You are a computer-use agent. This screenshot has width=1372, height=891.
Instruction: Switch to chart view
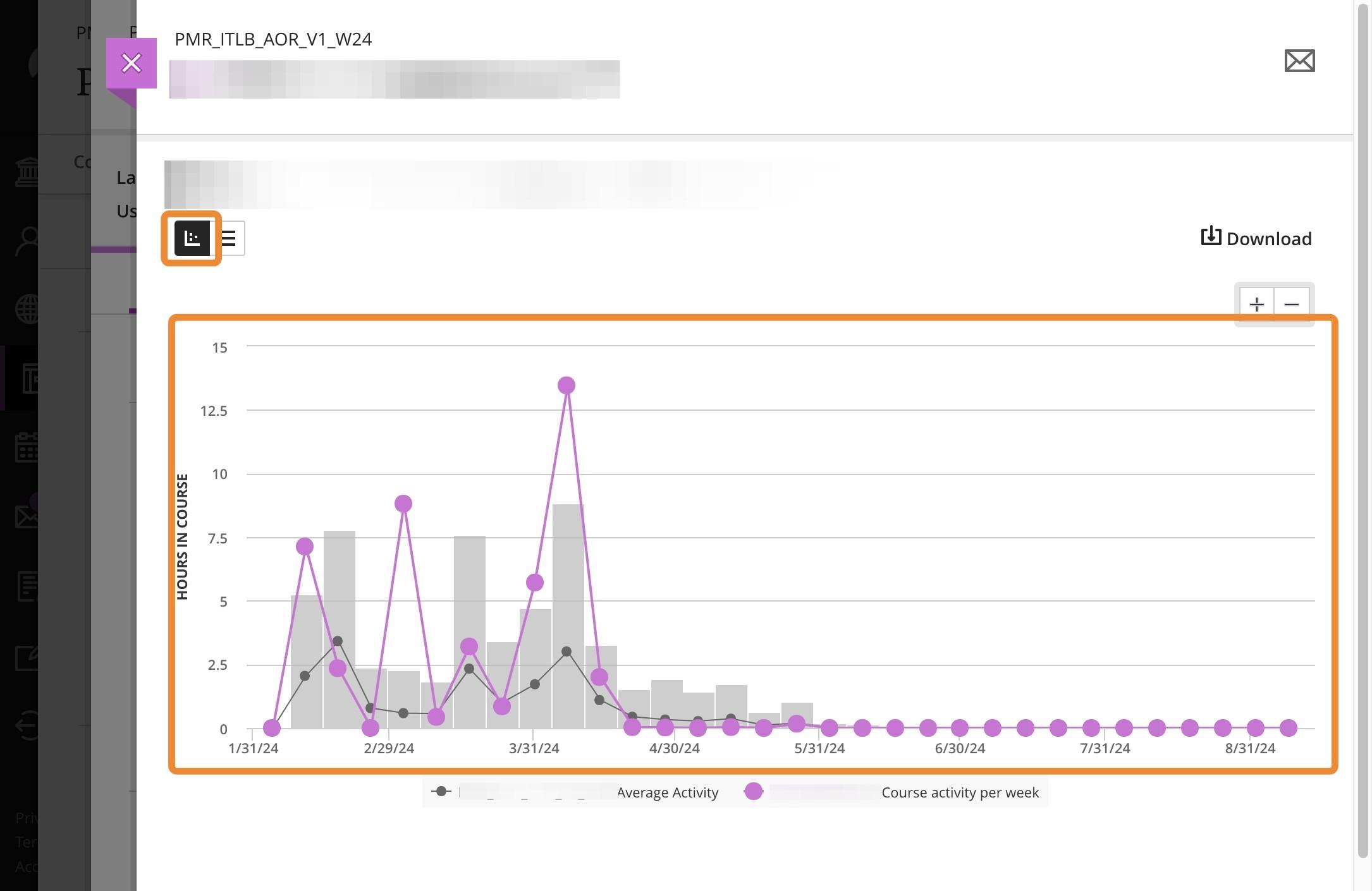point(192,238)
